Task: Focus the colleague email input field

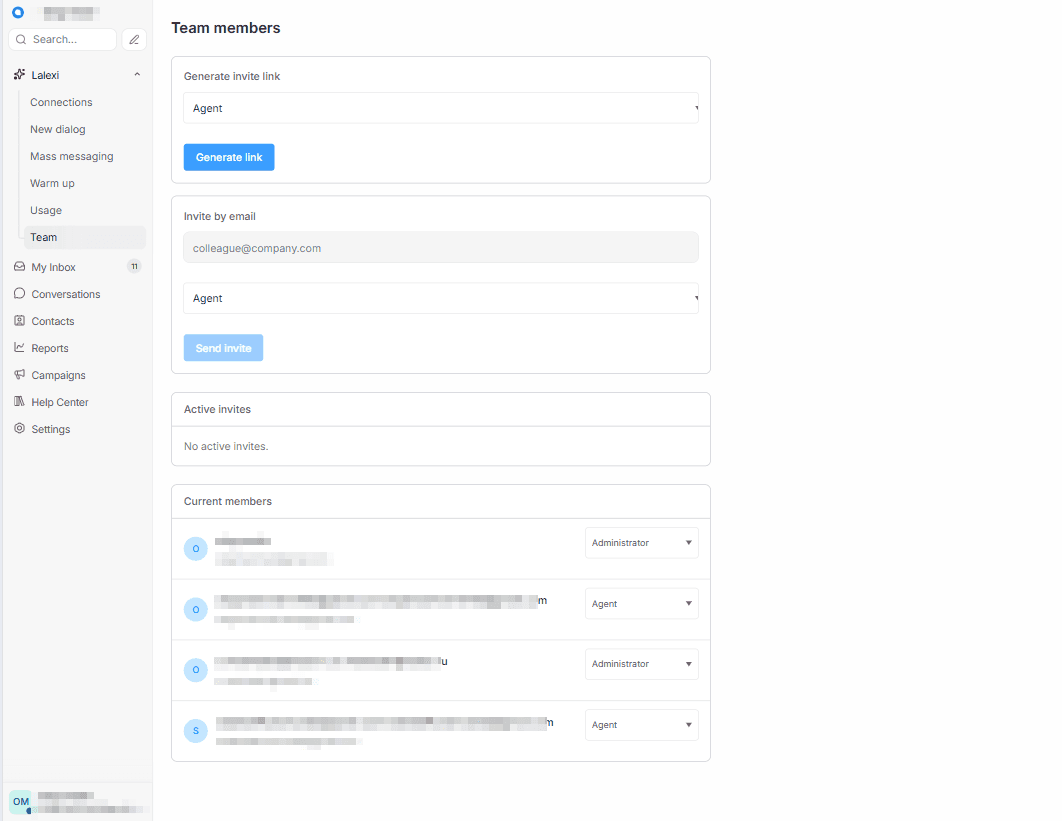Action: pos(441,248)
